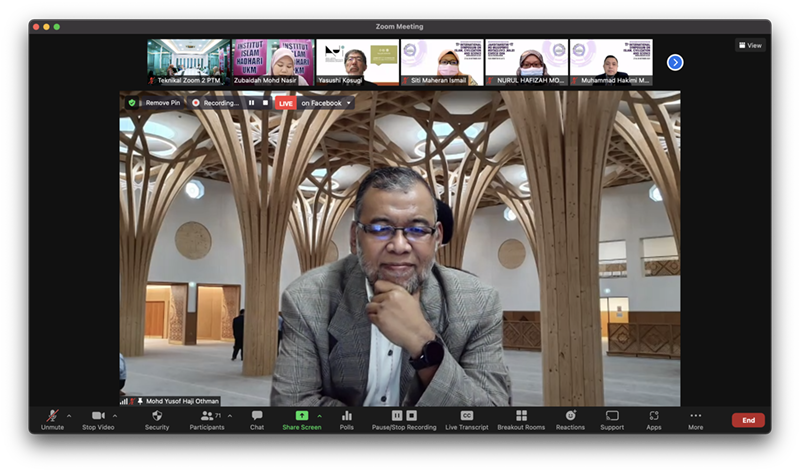Open the More menu

tap(695, 416)
